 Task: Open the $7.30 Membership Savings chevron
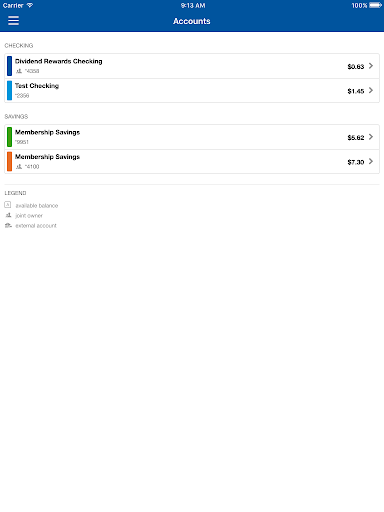[x=371, y=161]
